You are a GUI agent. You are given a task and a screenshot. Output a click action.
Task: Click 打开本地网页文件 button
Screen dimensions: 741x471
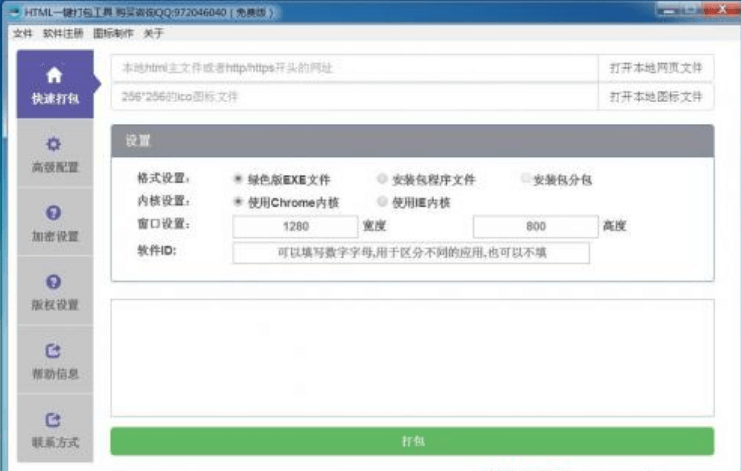pos(656,68)
